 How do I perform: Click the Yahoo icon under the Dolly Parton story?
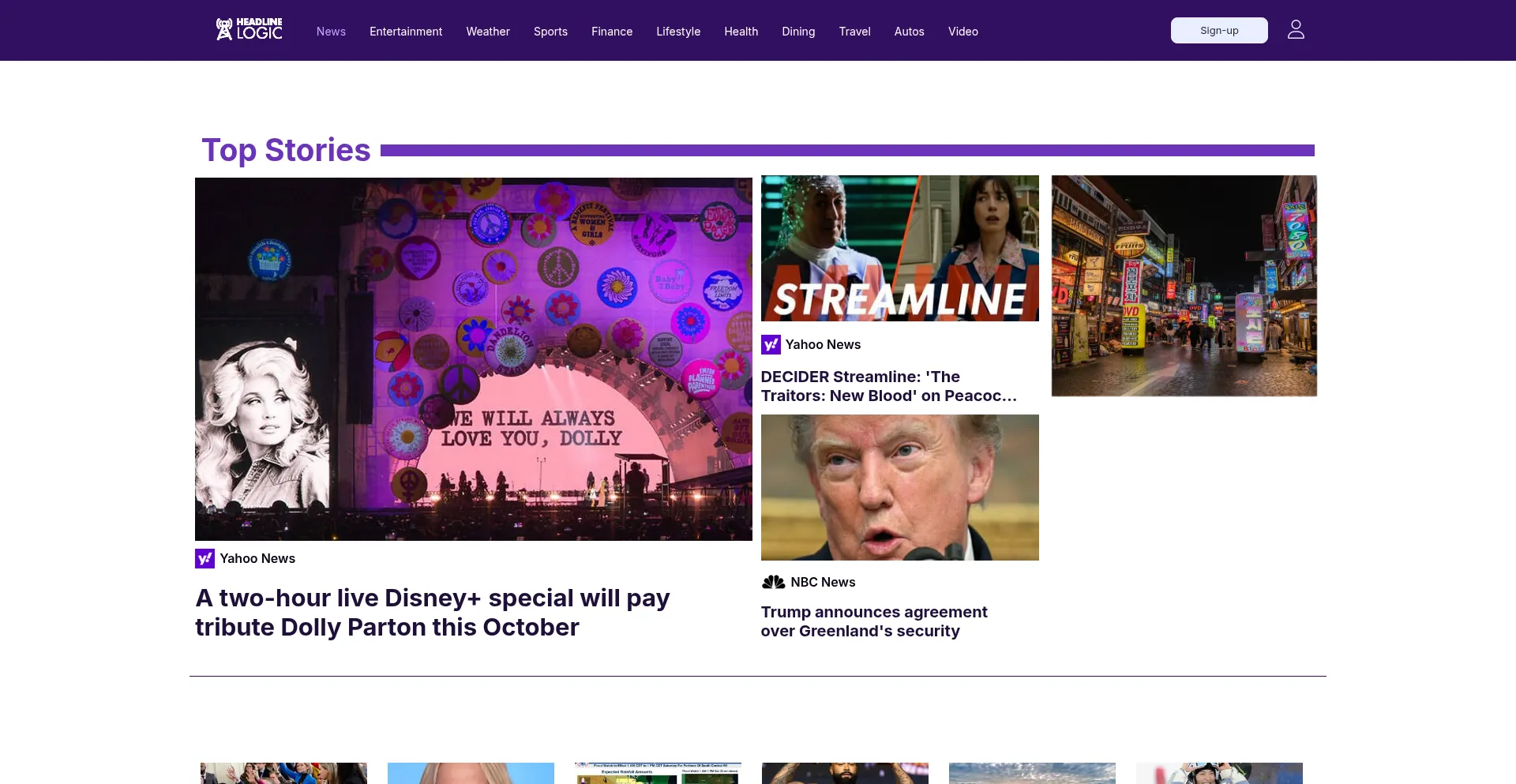(x=205, y=558)
